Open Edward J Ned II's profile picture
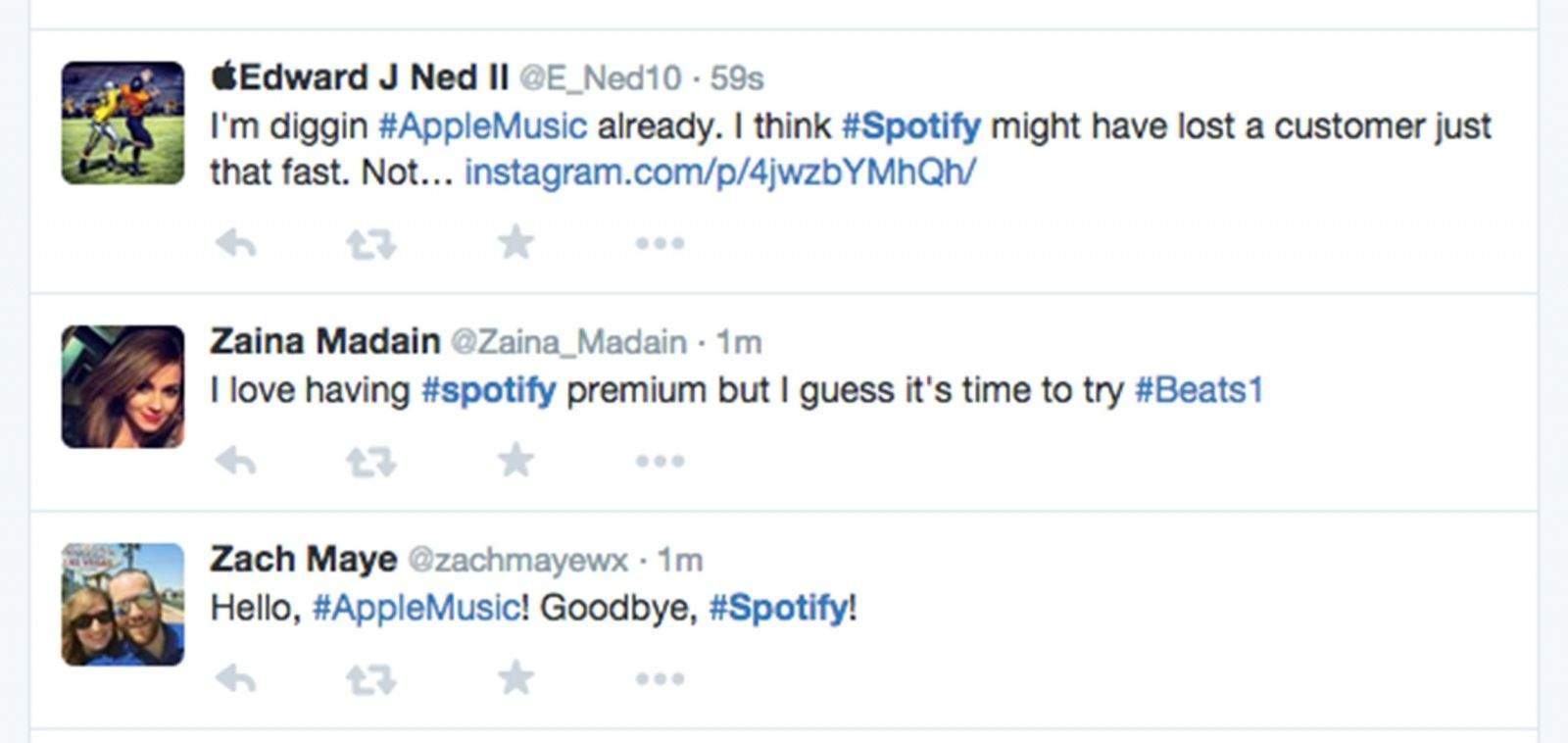The height and width of the screenshot is (743, 1568). (122, 123)
